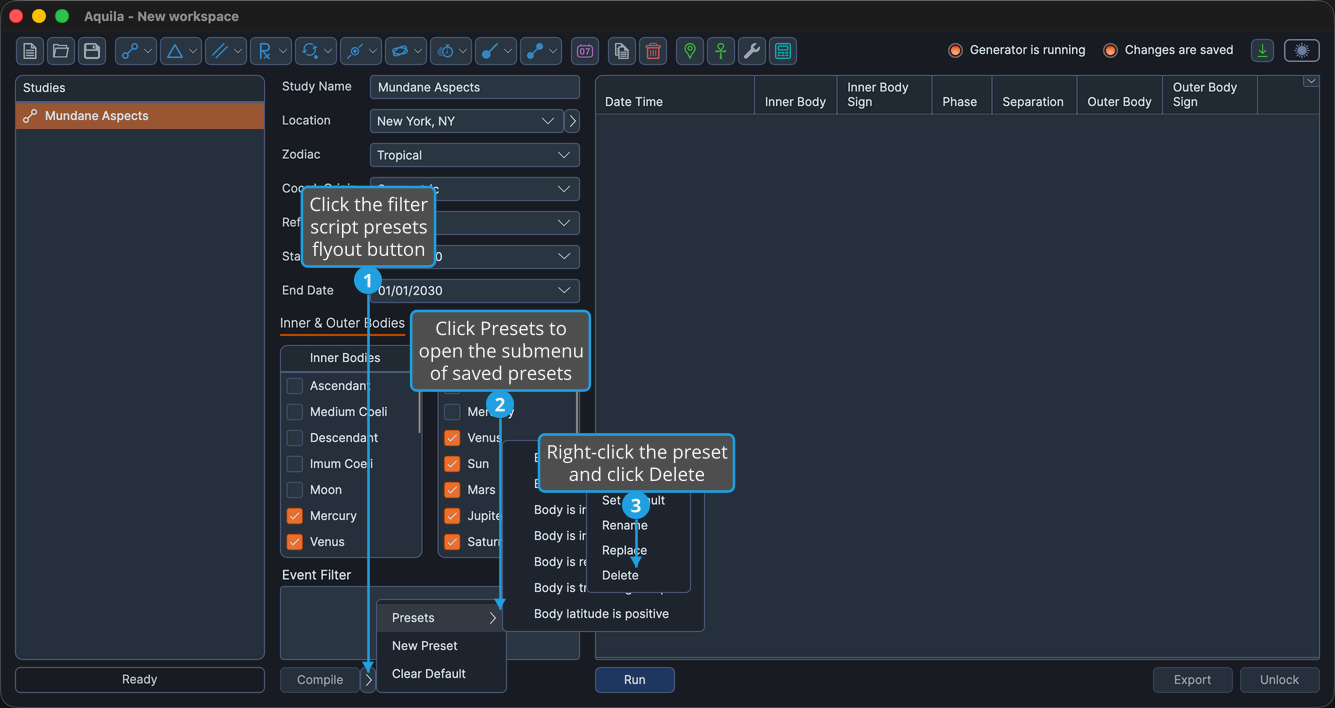This screenshot has height=708, width=1335.
Task: Click the green download arrow icon
Action: click(1263, 51)
